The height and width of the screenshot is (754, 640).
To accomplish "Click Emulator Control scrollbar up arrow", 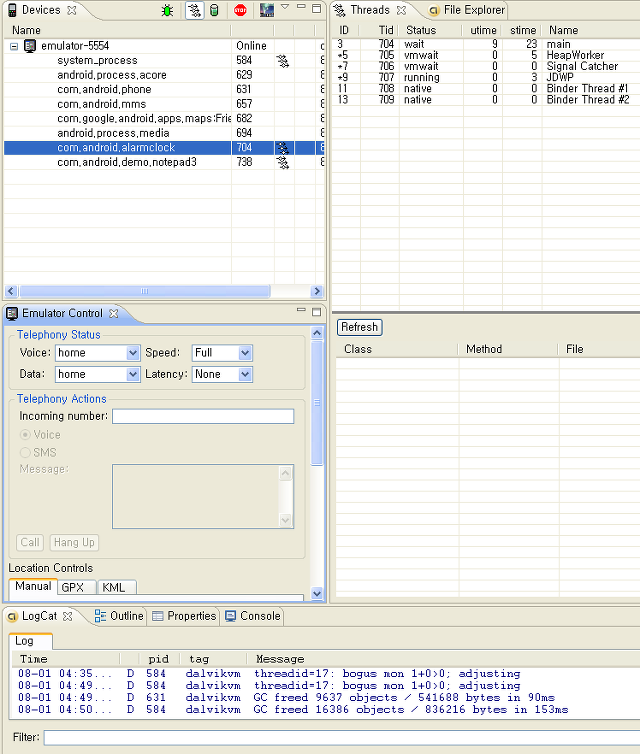I will tap(317, 333).
